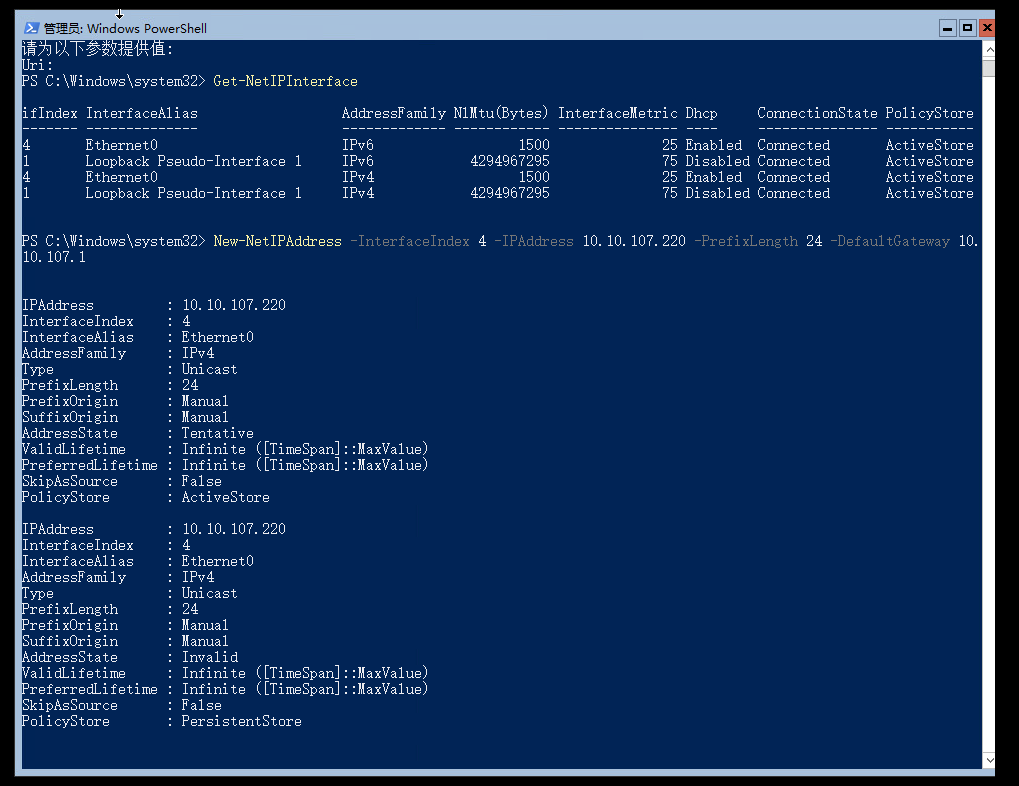Click the scrollbar up arrow
Screen dimensions: 1019x786
(989, 49)
